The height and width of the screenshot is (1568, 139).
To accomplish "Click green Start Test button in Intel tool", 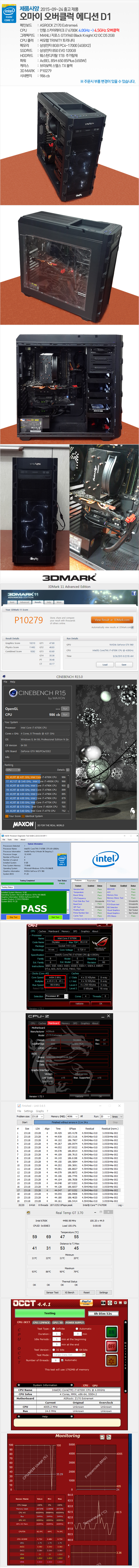I will coord(55,917).
